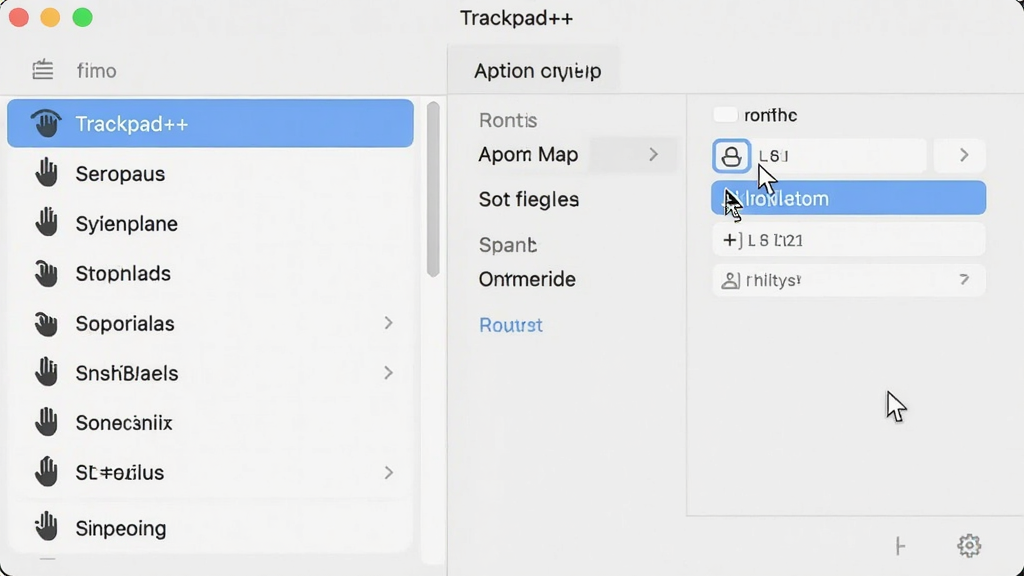Click the green maximize window button
This screenshot has height=576, width=1024.
click(82, 18)
